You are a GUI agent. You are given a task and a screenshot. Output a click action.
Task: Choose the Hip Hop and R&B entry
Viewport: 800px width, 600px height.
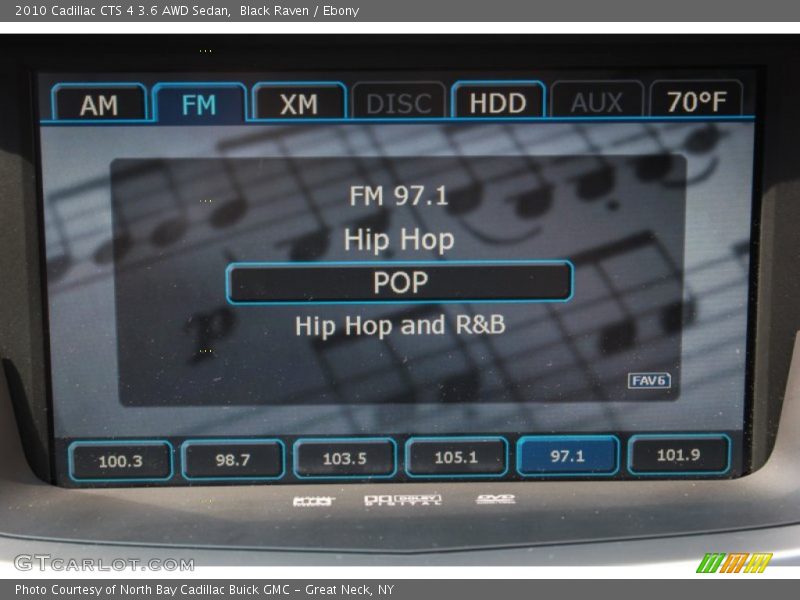[x=400, y=326]
